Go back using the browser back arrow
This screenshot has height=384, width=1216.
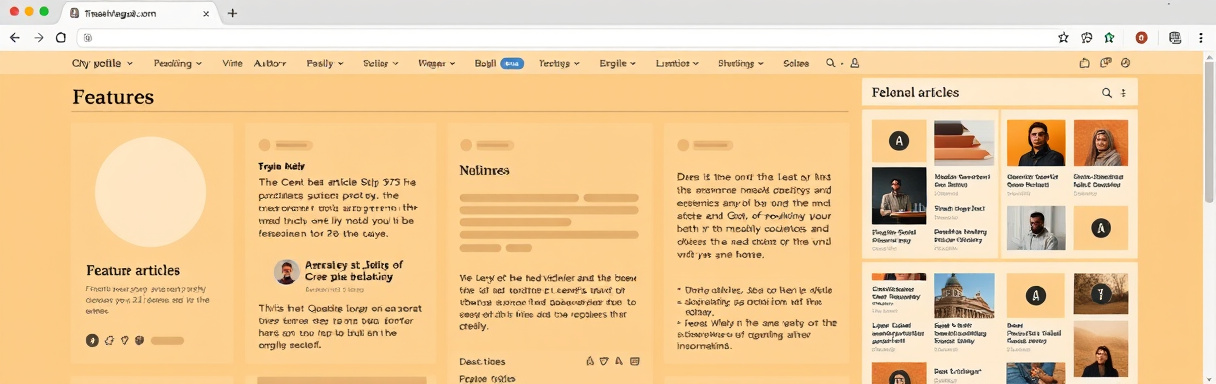pos(14,37)
